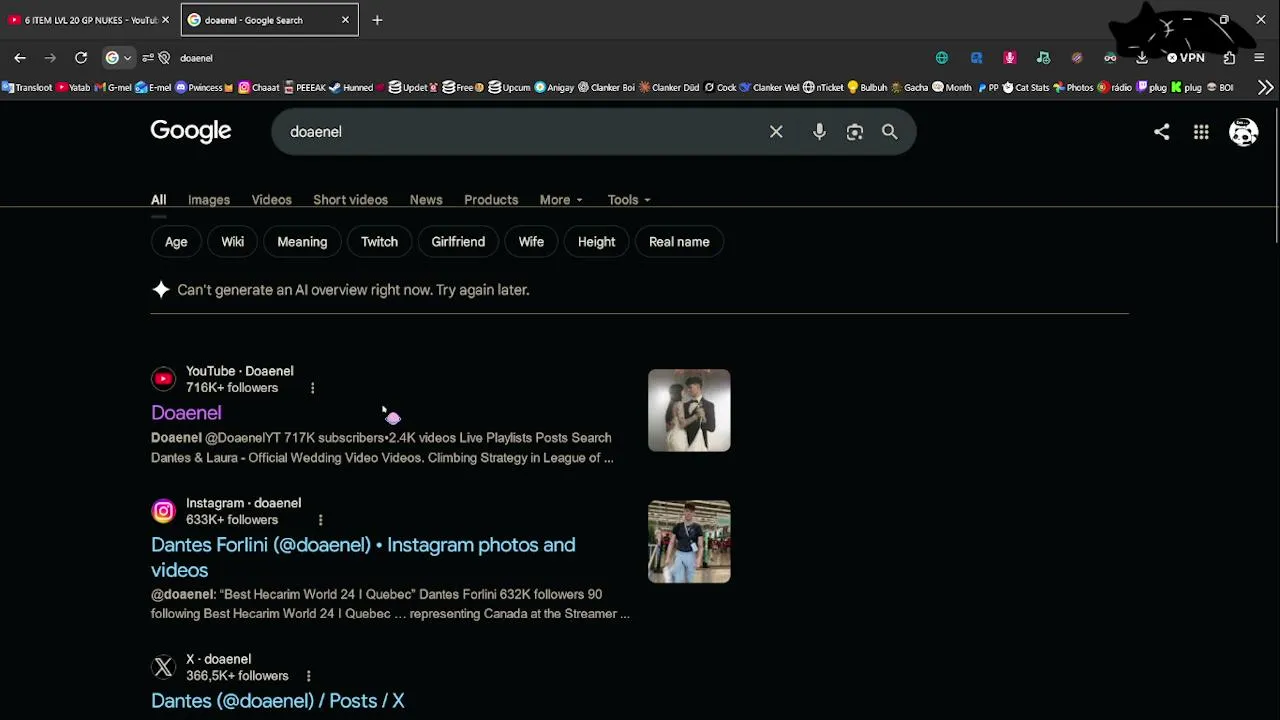The width and height of the screenshot is (1280, 720).
Task: Open the Bulbuh lightbulb bookmark
Action: [867, 88]
